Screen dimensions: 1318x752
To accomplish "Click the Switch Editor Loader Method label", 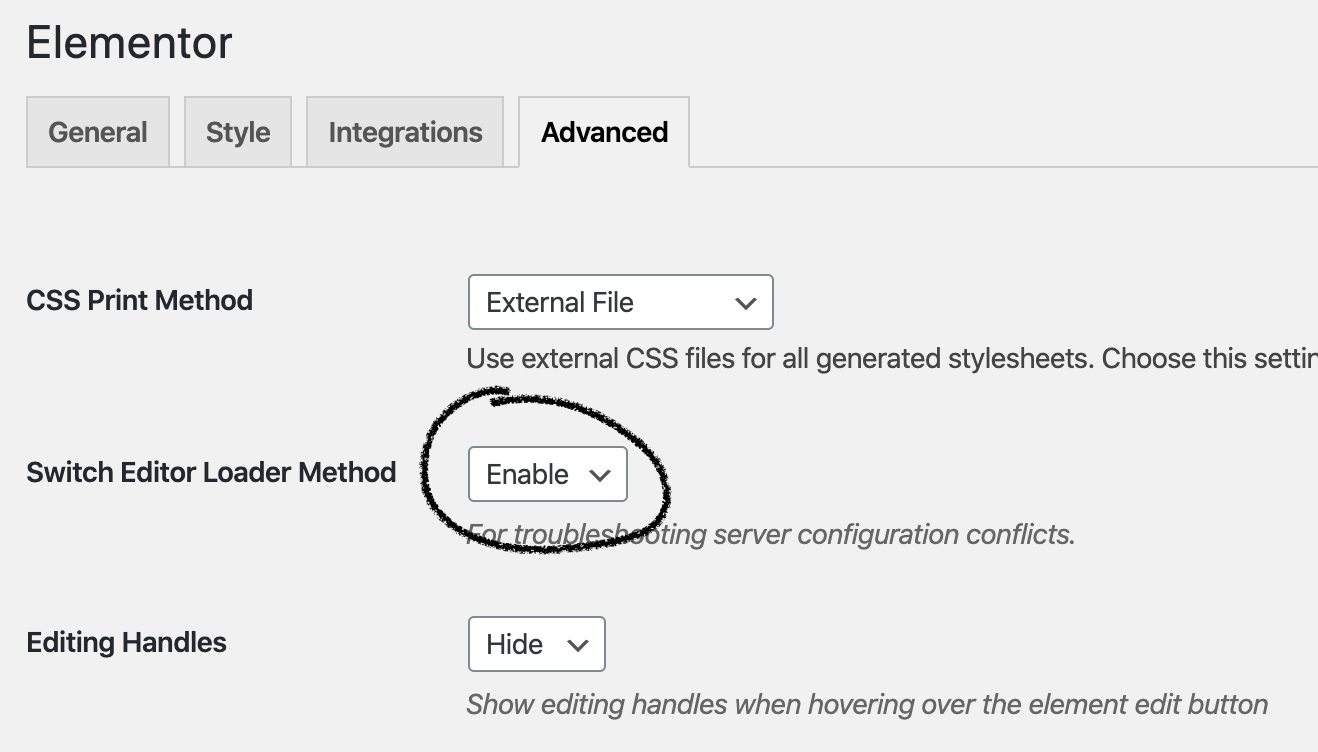I will click(x=212, y=472).
